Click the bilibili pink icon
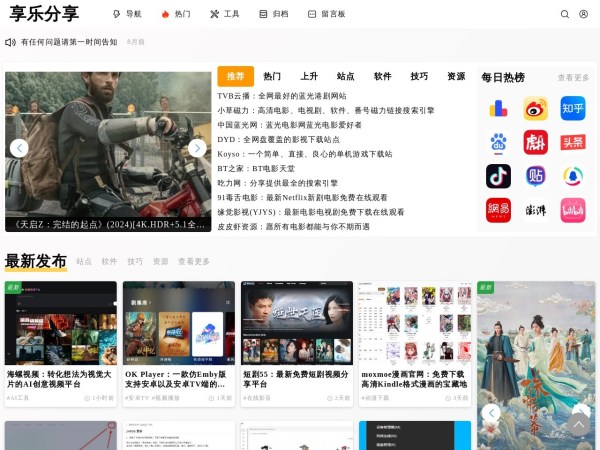Viewport: 600px width, 450px height. click(x=572, y=210)
